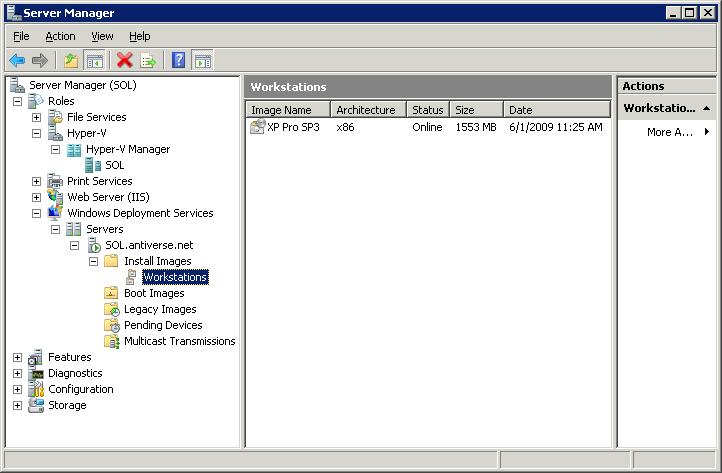Click the '6/1/2009 11:25 AM' date cell

click(556, 127)
